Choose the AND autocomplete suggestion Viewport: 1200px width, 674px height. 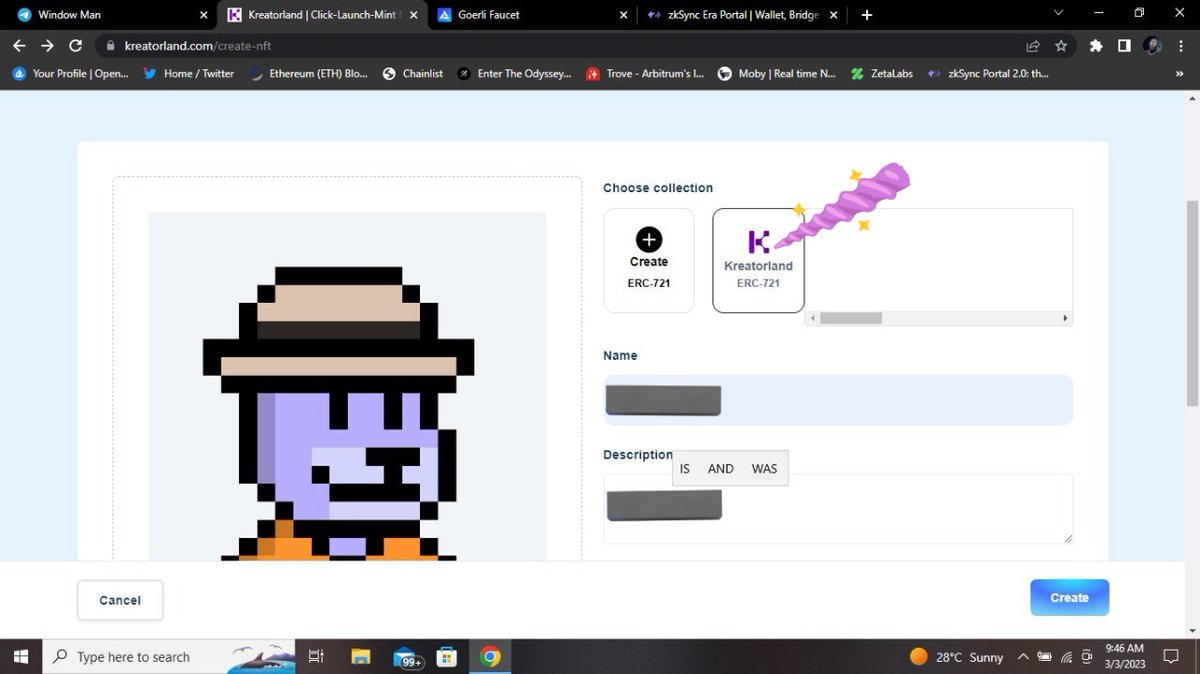point(721,468)
